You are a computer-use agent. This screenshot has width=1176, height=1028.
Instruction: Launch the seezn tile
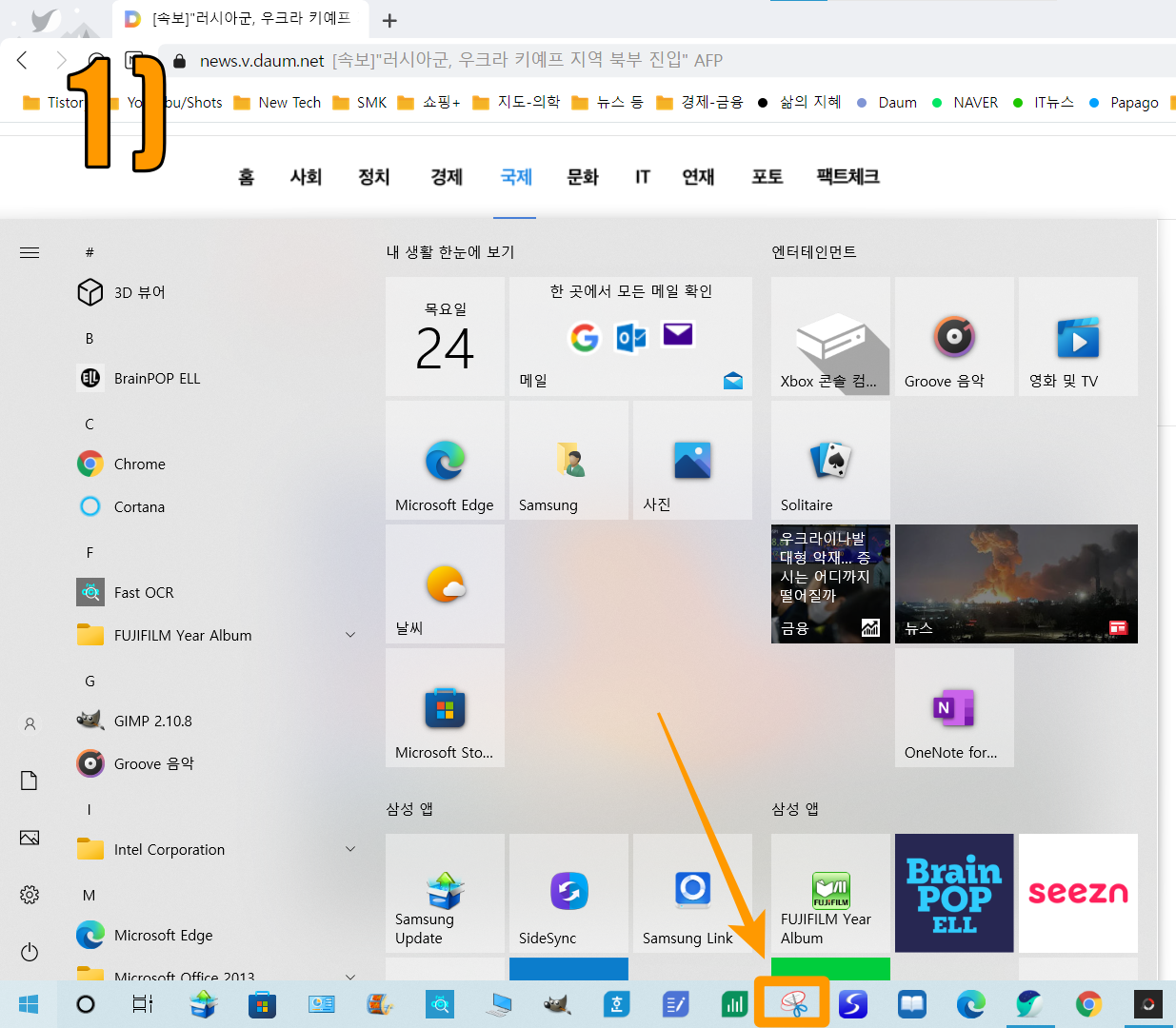1078,894
